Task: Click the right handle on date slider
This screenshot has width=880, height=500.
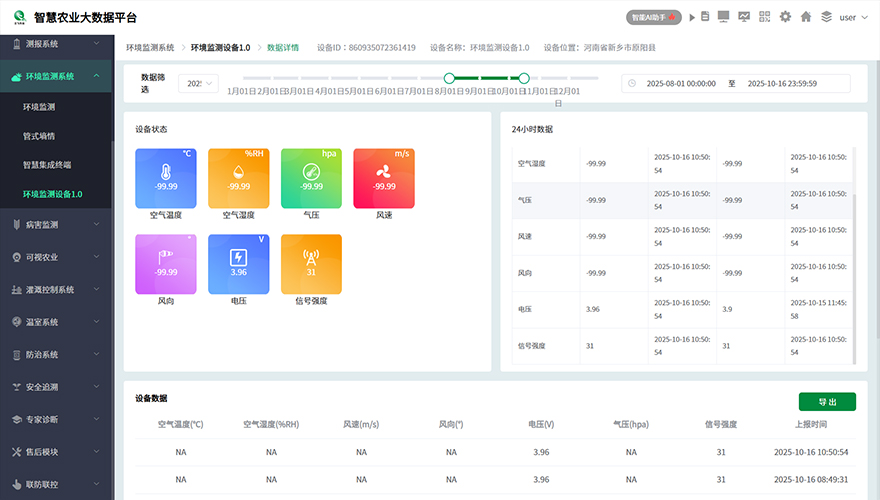Action: click(523, 78)
